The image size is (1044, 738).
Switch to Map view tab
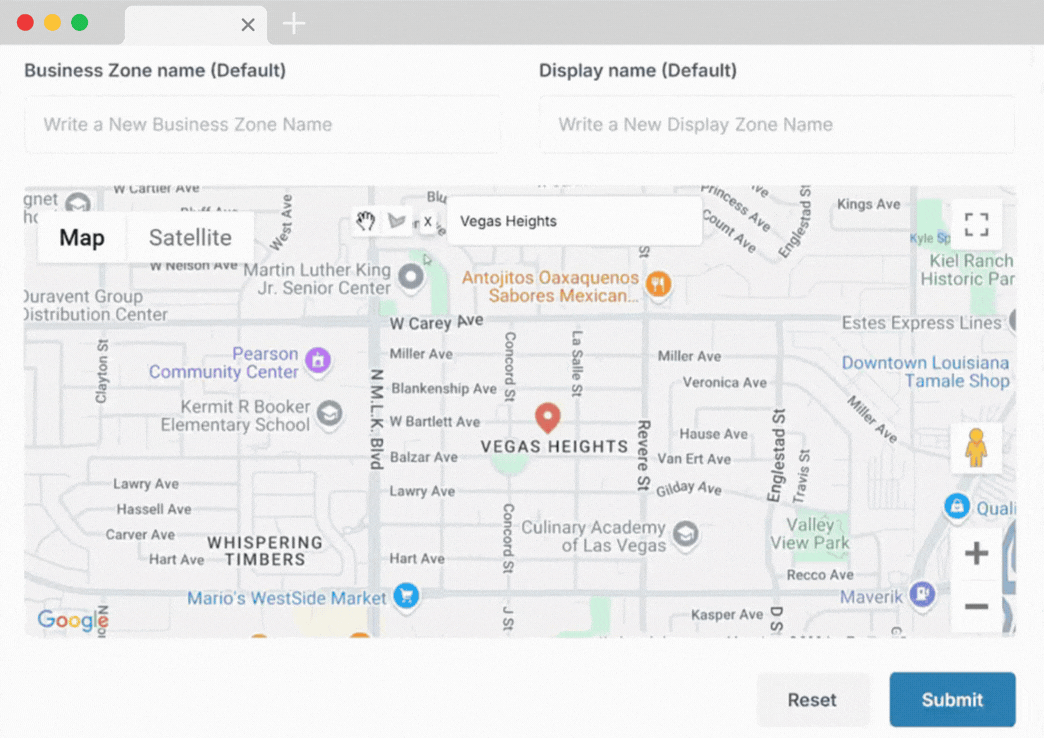pos(82,238)
